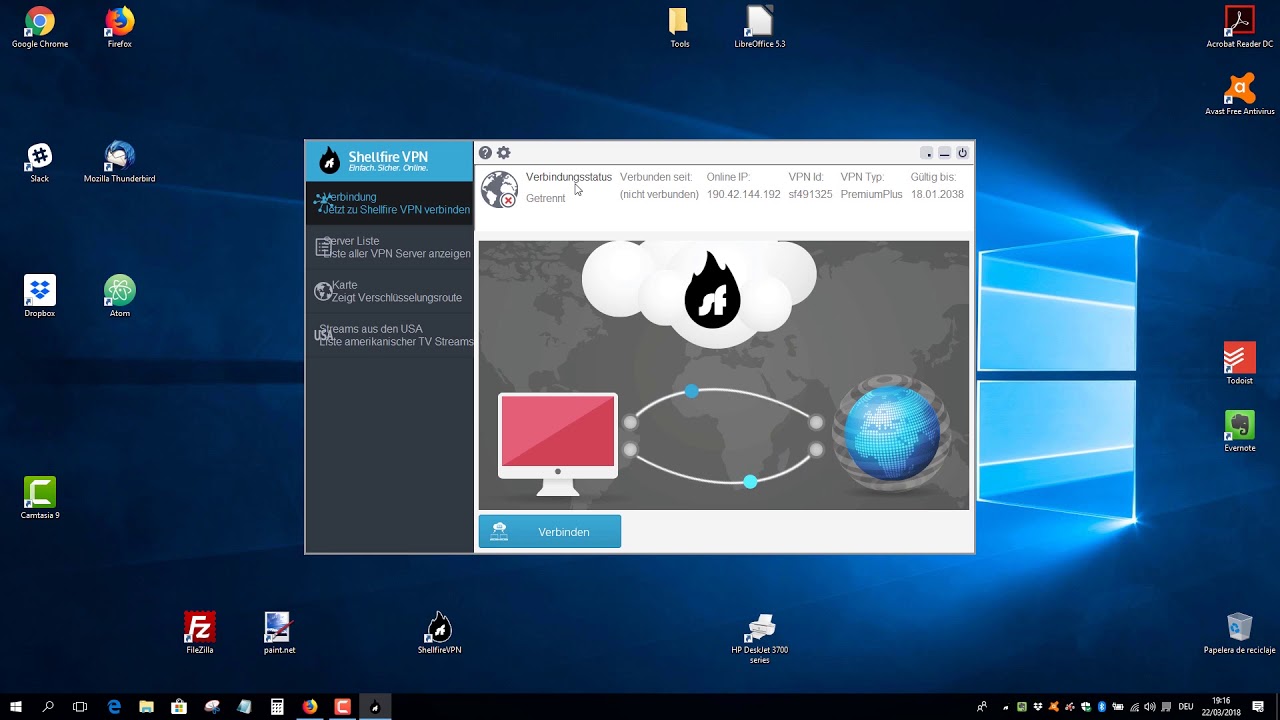The width and height of the screenshot is (1280, 720).
Task: Click the power button in Shellfire VPN
Action: tap(962, 153)
